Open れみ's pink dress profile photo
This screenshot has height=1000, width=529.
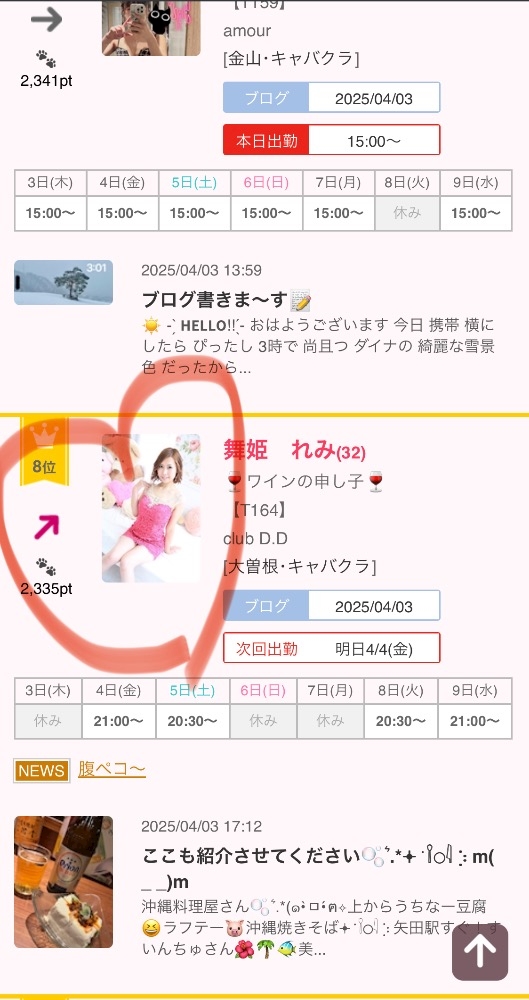pyautogui.click(x=151, y=508)
